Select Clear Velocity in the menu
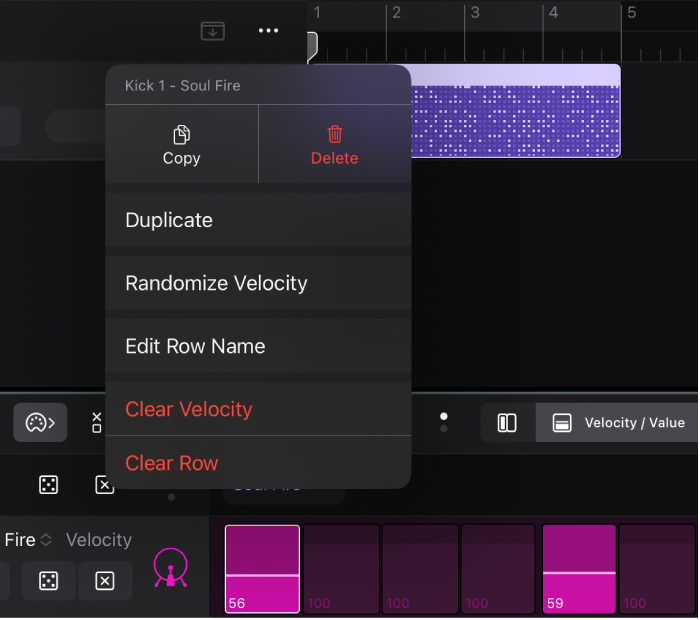Viewport: 700px width, 620px height. coord(258,409)
